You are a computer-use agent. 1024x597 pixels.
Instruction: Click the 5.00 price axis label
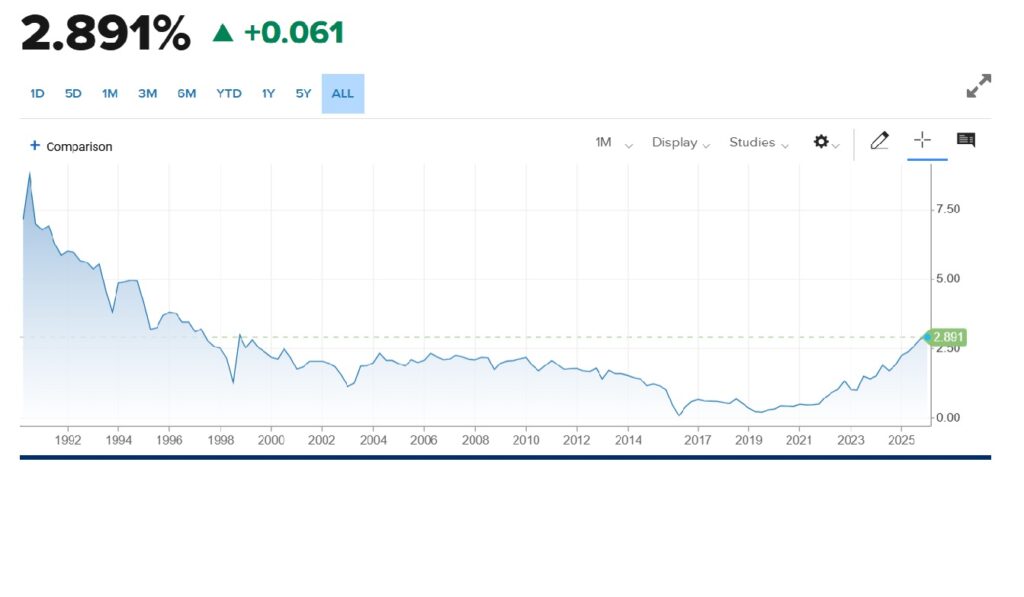[x=948, y=279]
